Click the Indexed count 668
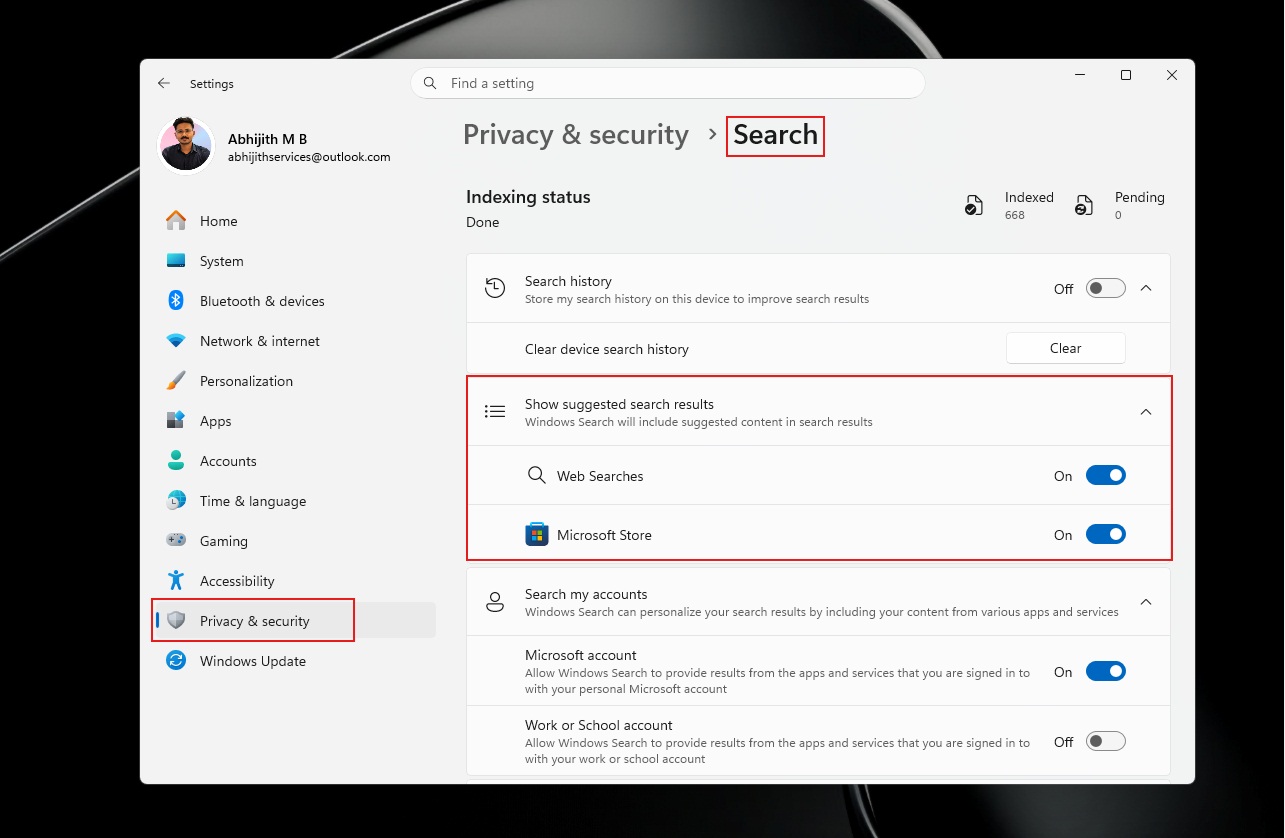 1015,215
